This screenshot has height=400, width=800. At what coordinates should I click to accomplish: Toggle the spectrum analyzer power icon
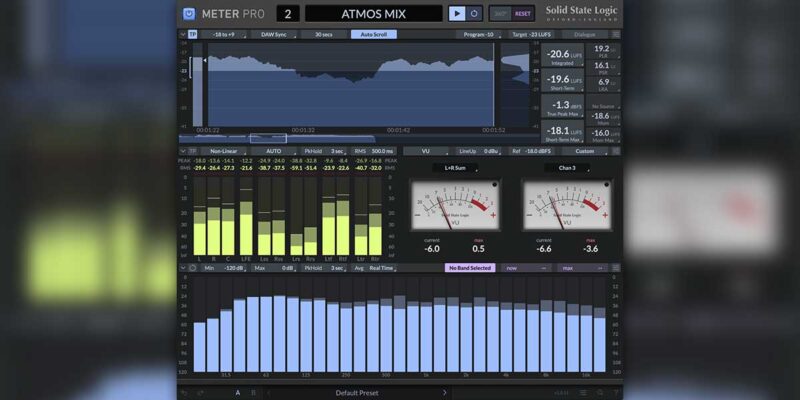(192, 268)
